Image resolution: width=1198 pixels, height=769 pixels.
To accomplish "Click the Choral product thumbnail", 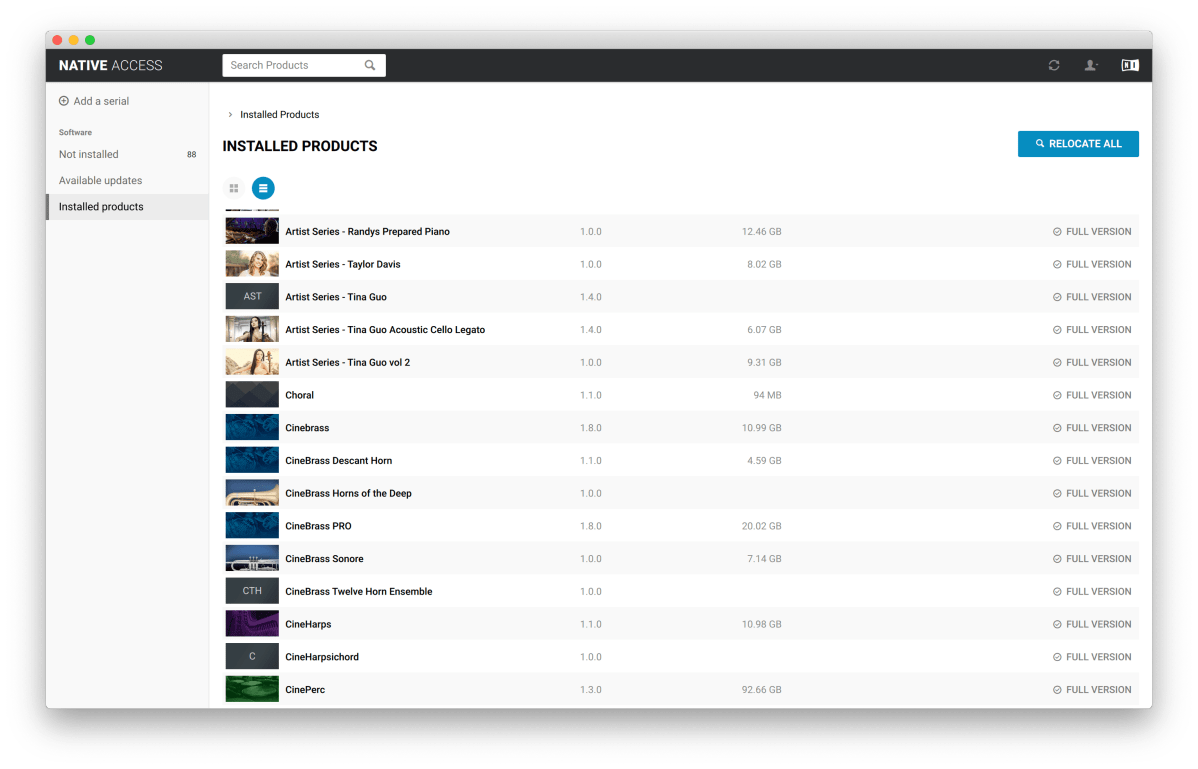I will point(252,395).
